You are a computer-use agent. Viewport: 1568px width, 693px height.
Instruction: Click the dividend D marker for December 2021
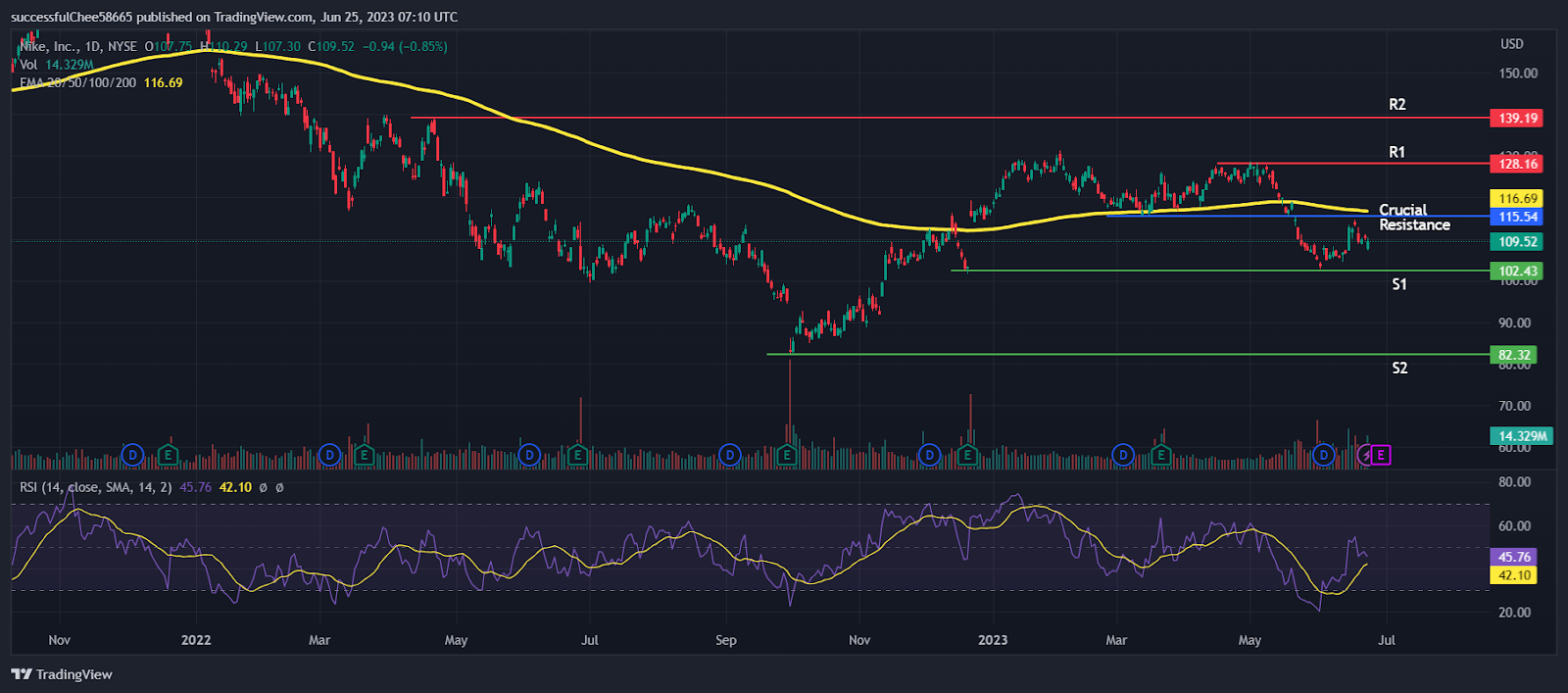(x=132, y=455)
